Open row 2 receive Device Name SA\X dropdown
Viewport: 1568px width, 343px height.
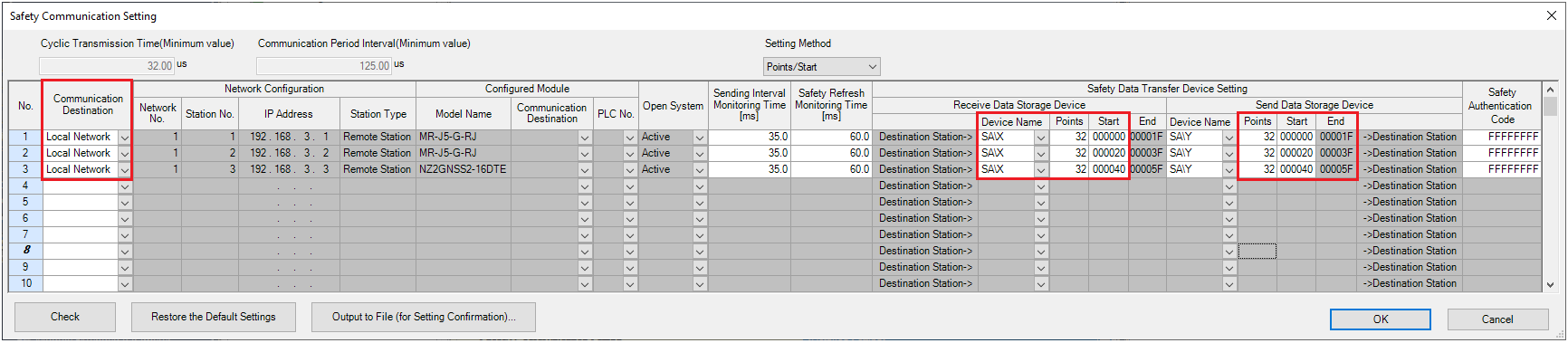pos(1041,154)
